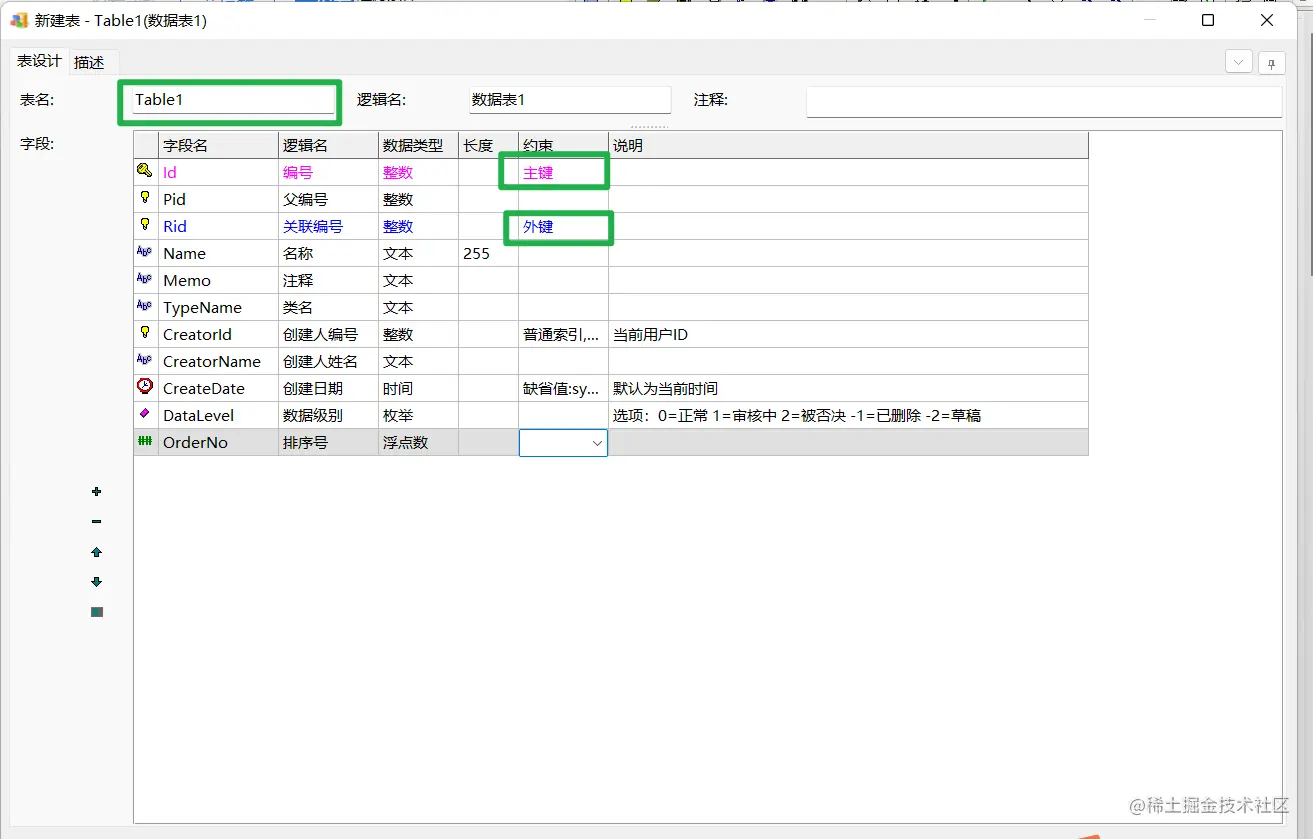The height and width of the screenshot is (839, 1313).
Task: Click the 字段名 column header
Action: click(x=219, y=145)
